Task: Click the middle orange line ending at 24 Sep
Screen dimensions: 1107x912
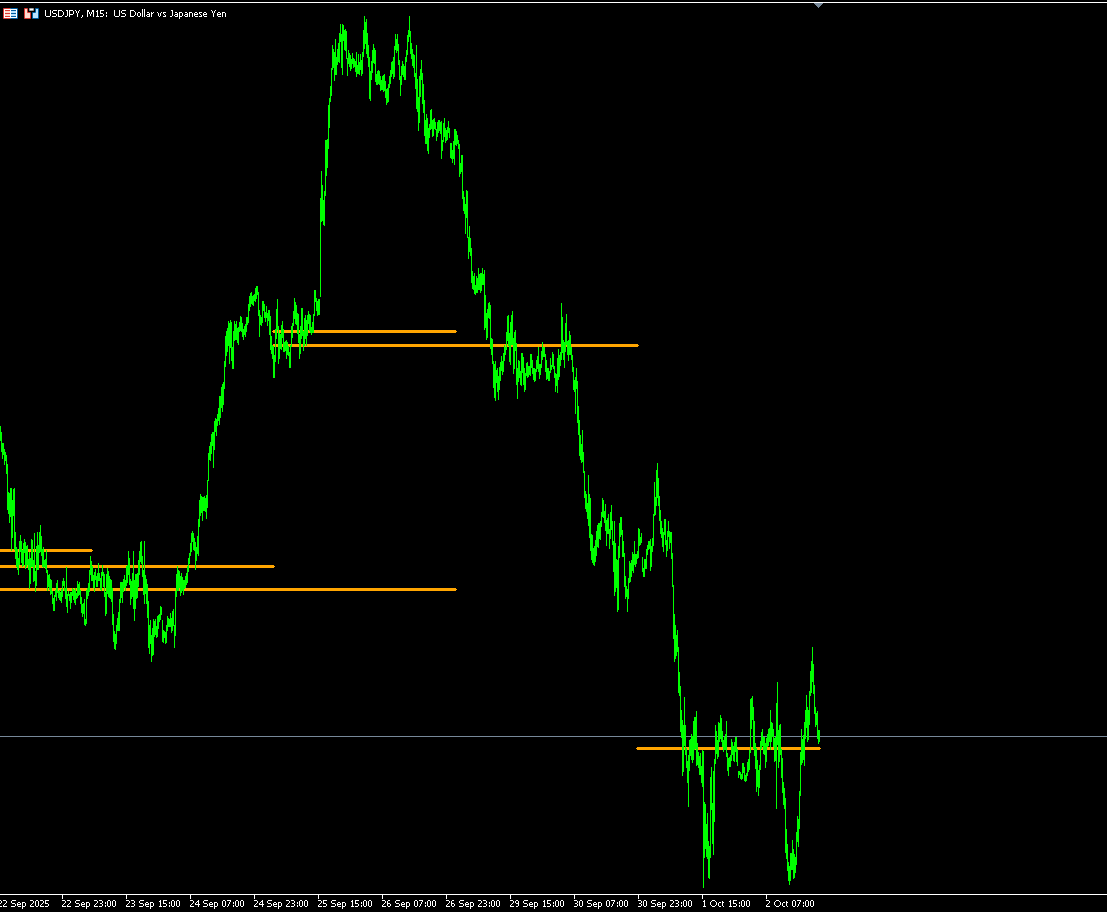Action: tap(137, 566)
